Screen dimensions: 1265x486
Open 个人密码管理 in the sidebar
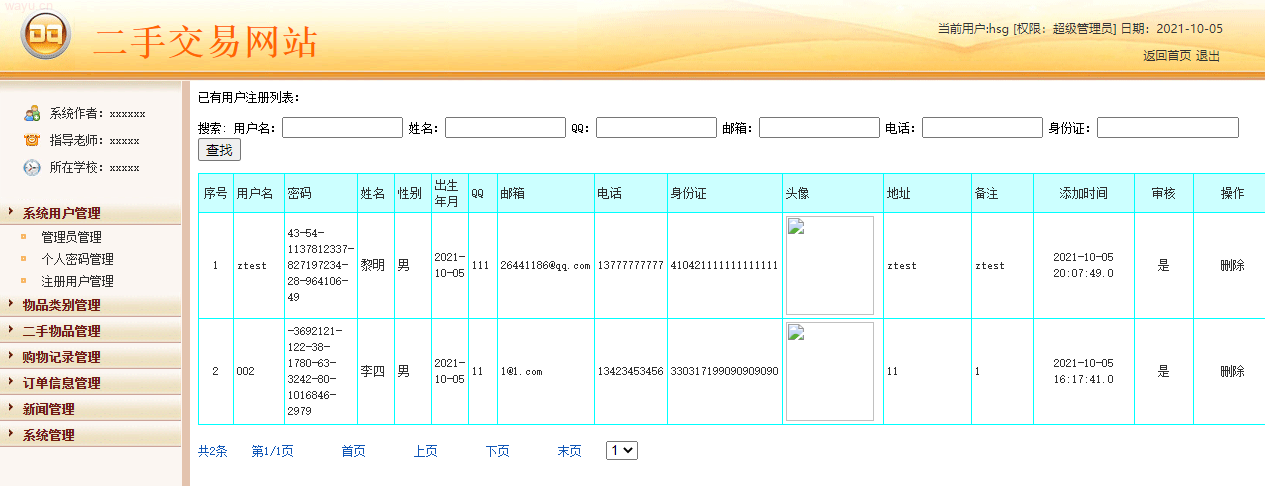coord(77,259)
